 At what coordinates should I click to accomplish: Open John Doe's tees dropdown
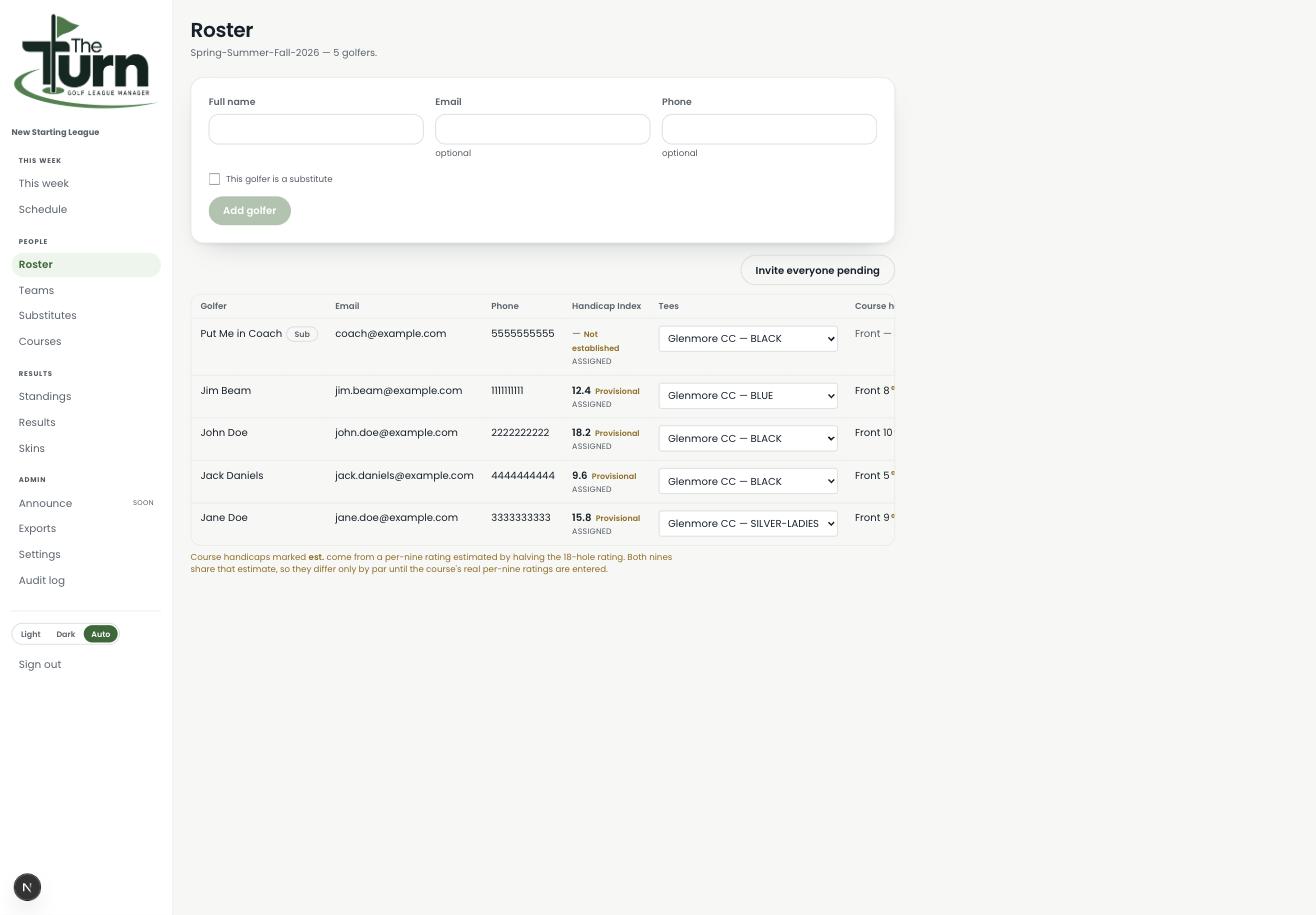(x=748, y=439)
